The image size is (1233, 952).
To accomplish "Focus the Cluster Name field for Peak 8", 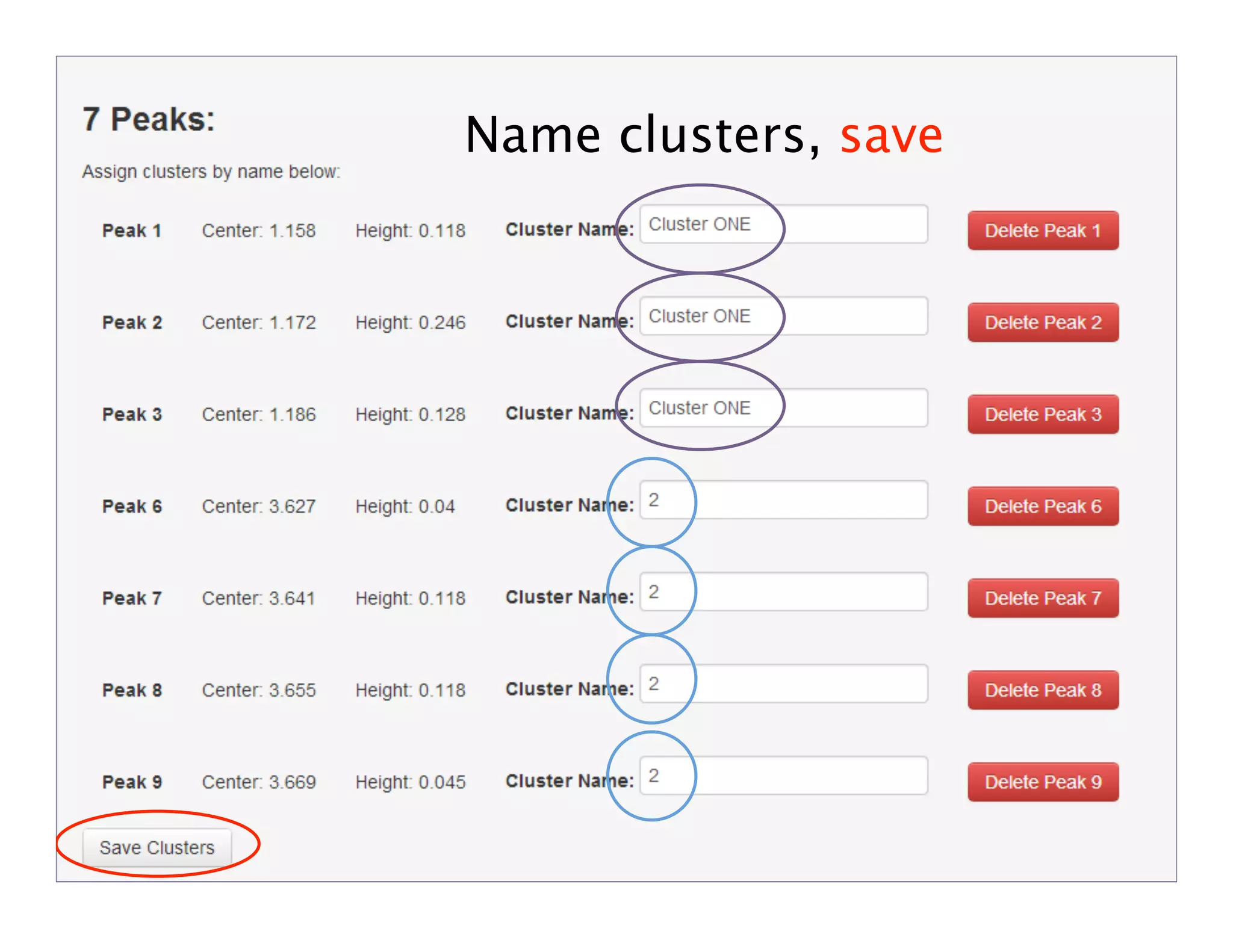I will pyautogui.click(x=783, y=684).
